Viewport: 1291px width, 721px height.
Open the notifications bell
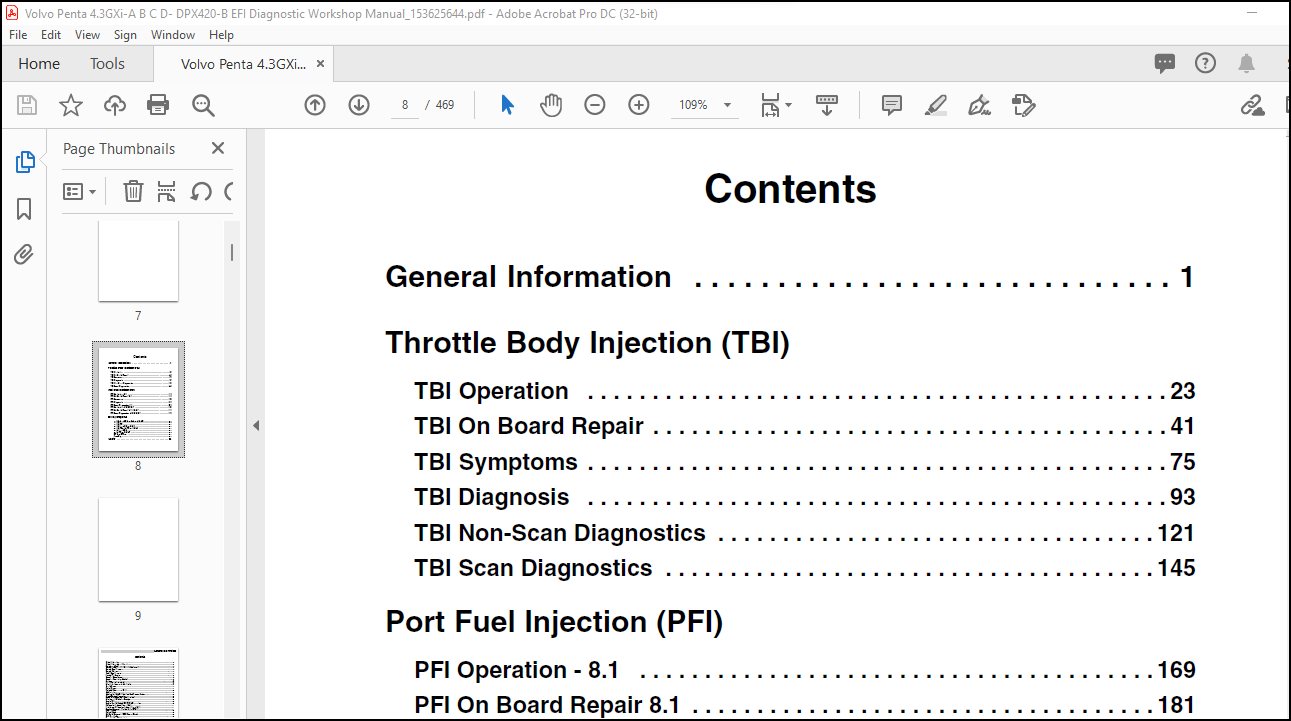tap(1246, 63)
